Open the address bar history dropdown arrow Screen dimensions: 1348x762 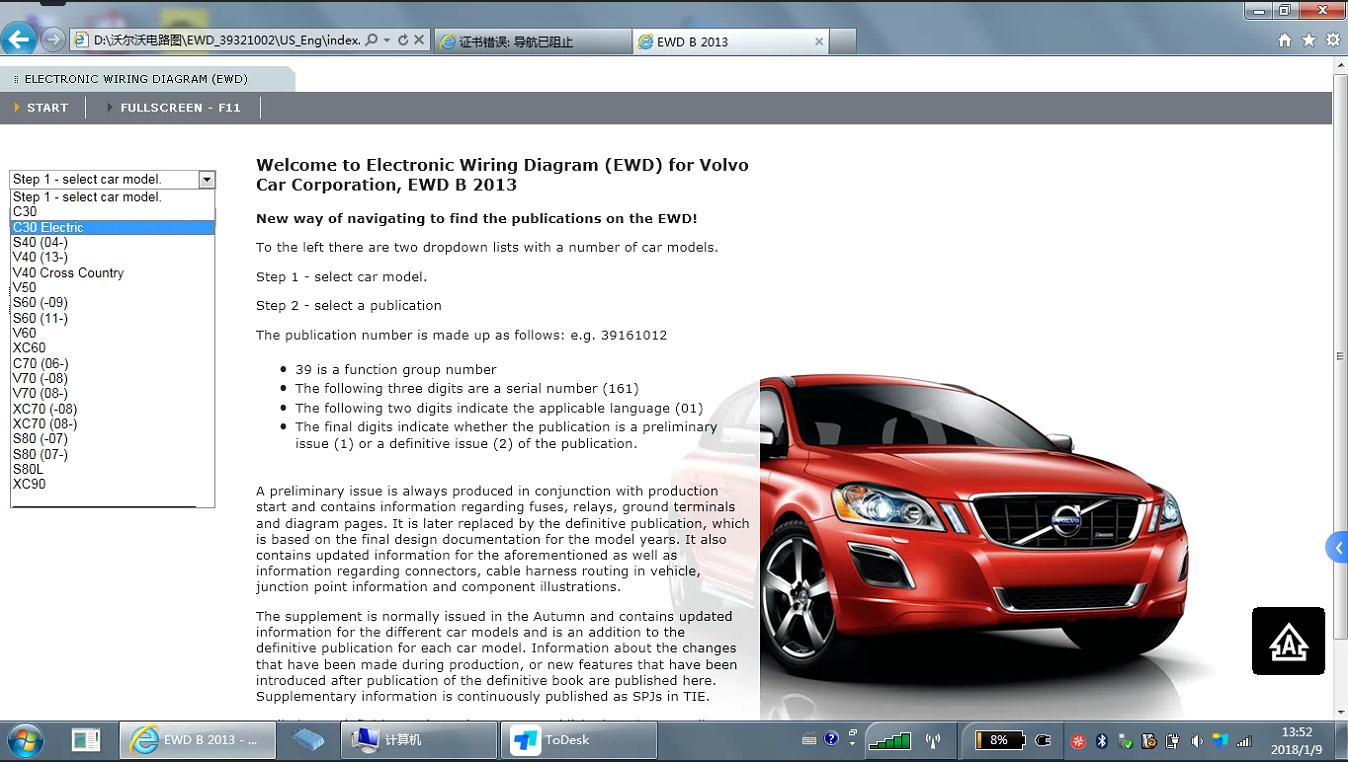click(x=387, y=40)
